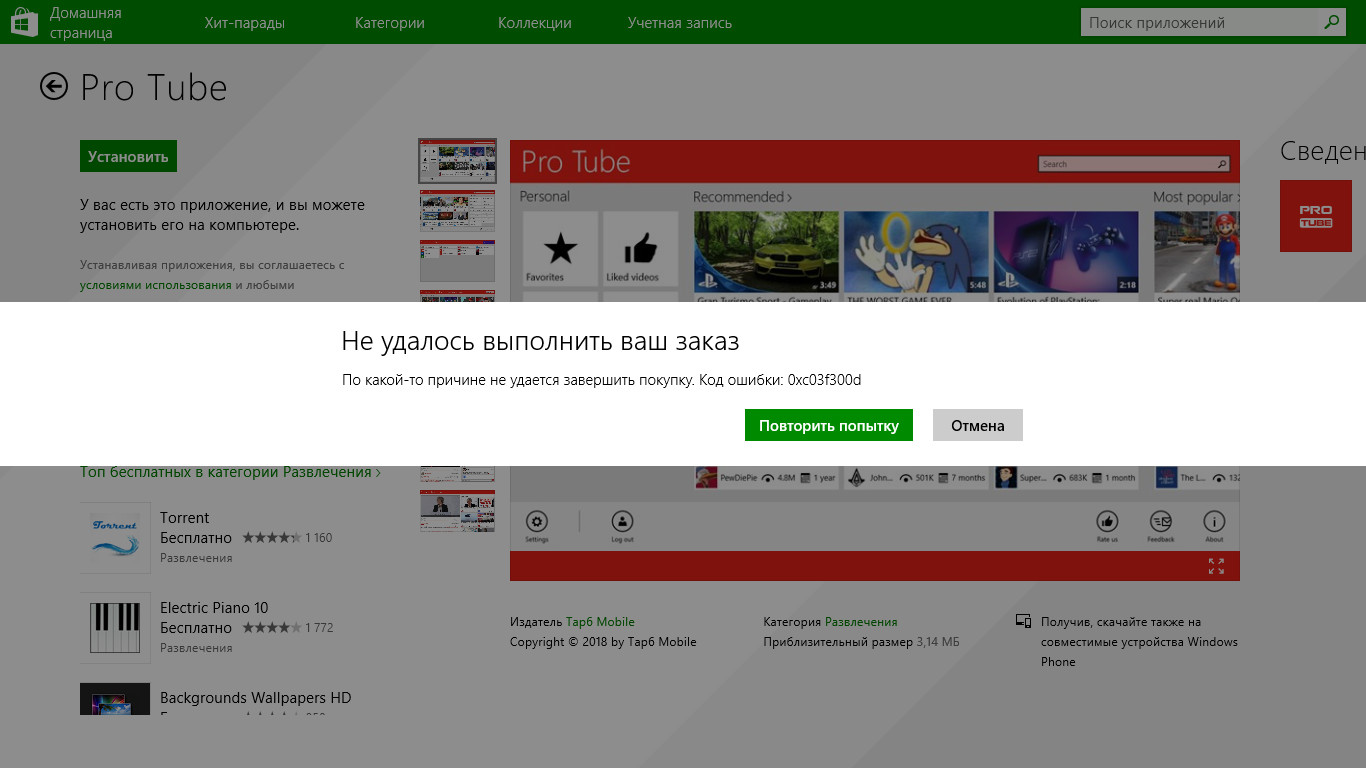Click the Electric Piano 10 title
Viewport: 1366px width, 768px height.
tap(214, 608)
